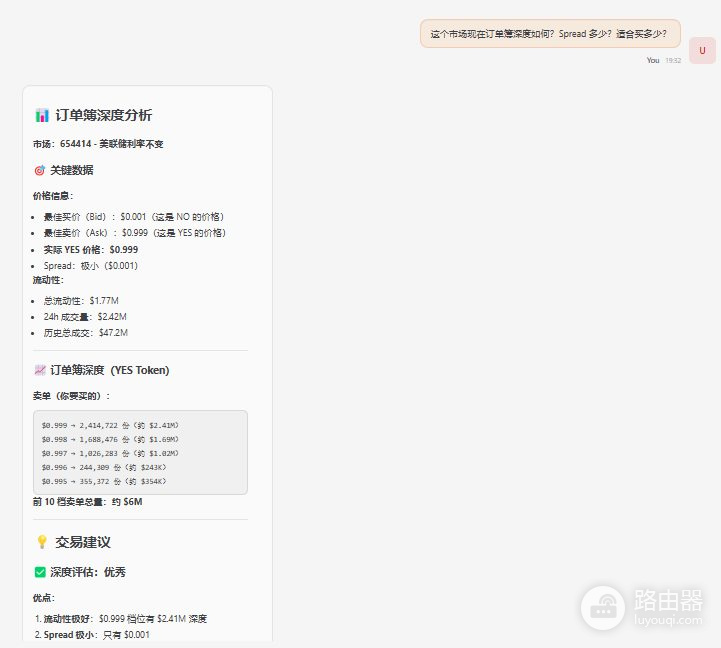Screen dimensions: 721x648
Task: Click the trend chart icon beside 订单簿深度 (YES Token)
Action: click(40, 370)
